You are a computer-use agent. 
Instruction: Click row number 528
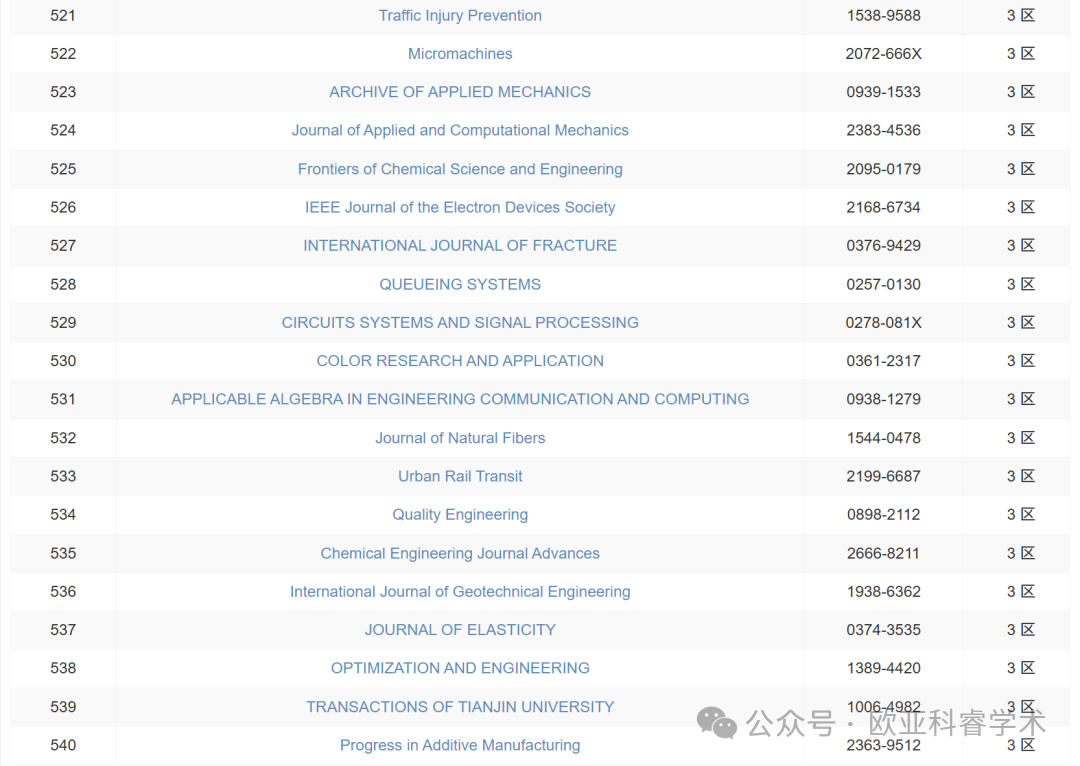click(63, 284)
